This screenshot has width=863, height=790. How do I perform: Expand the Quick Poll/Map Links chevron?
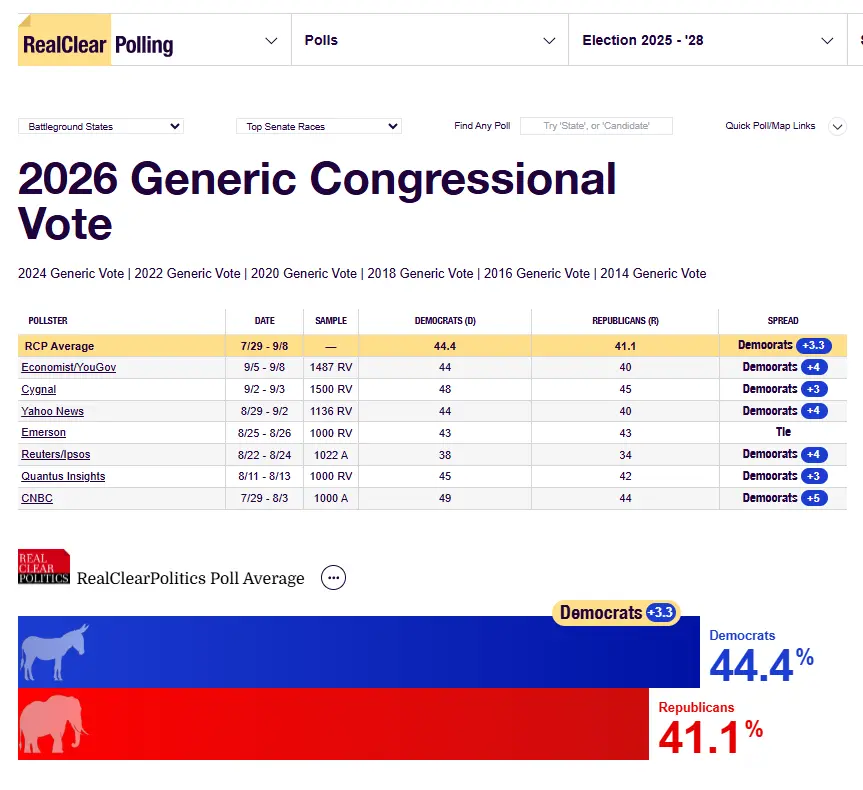[x=838, y=126]
